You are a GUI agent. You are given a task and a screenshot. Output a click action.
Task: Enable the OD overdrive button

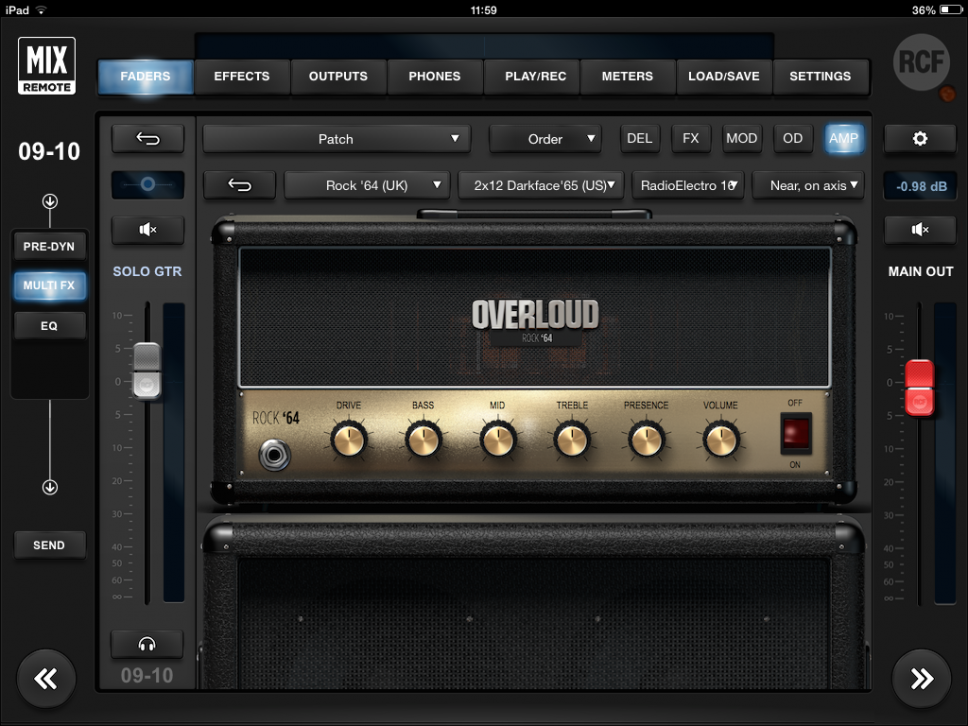[x=792, y=139]
